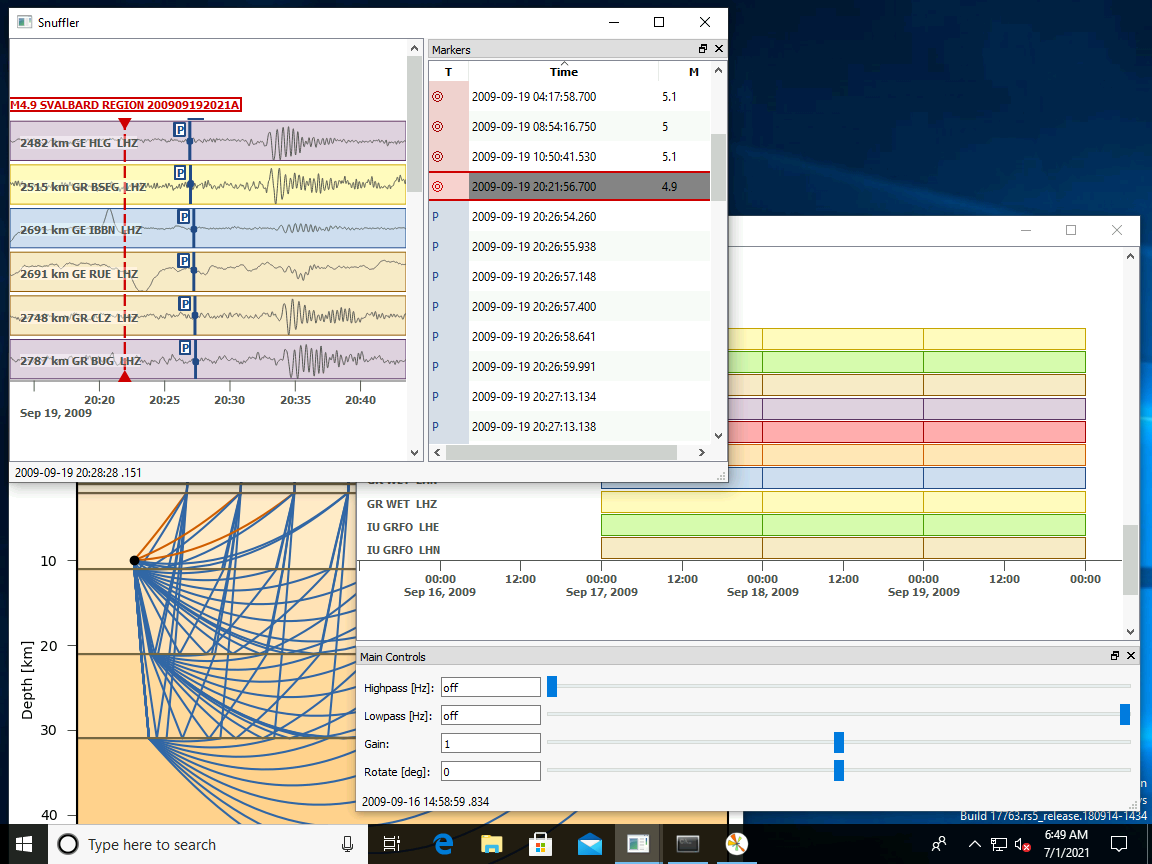1152x864 pixels.
Task: Float the Markers panel with the undock icon
Action: (703, 49)
